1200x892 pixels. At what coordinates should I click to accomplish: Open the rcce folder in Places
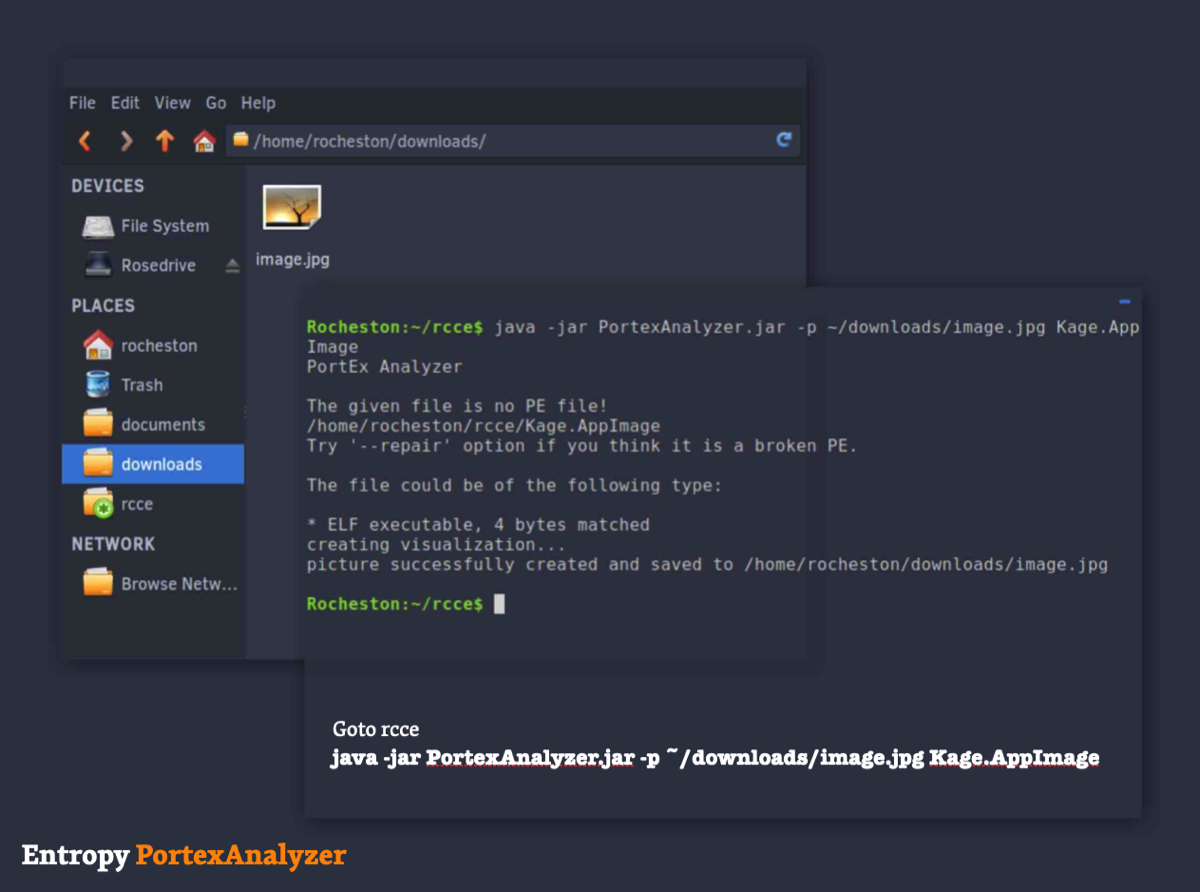click(136, 504)
